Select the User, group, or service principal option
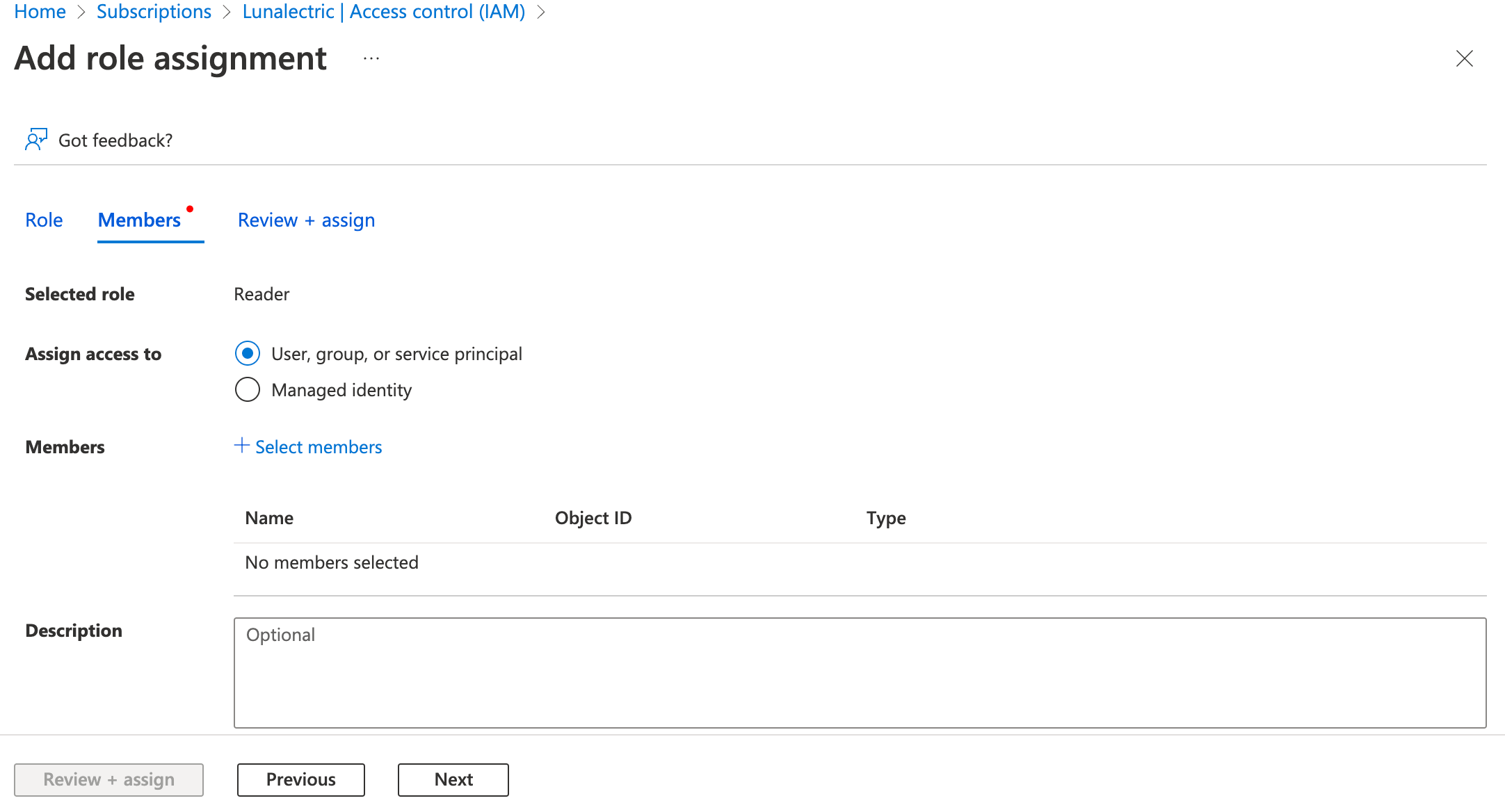Viewport: 1505px width, 812px height. tap(247, 353)
